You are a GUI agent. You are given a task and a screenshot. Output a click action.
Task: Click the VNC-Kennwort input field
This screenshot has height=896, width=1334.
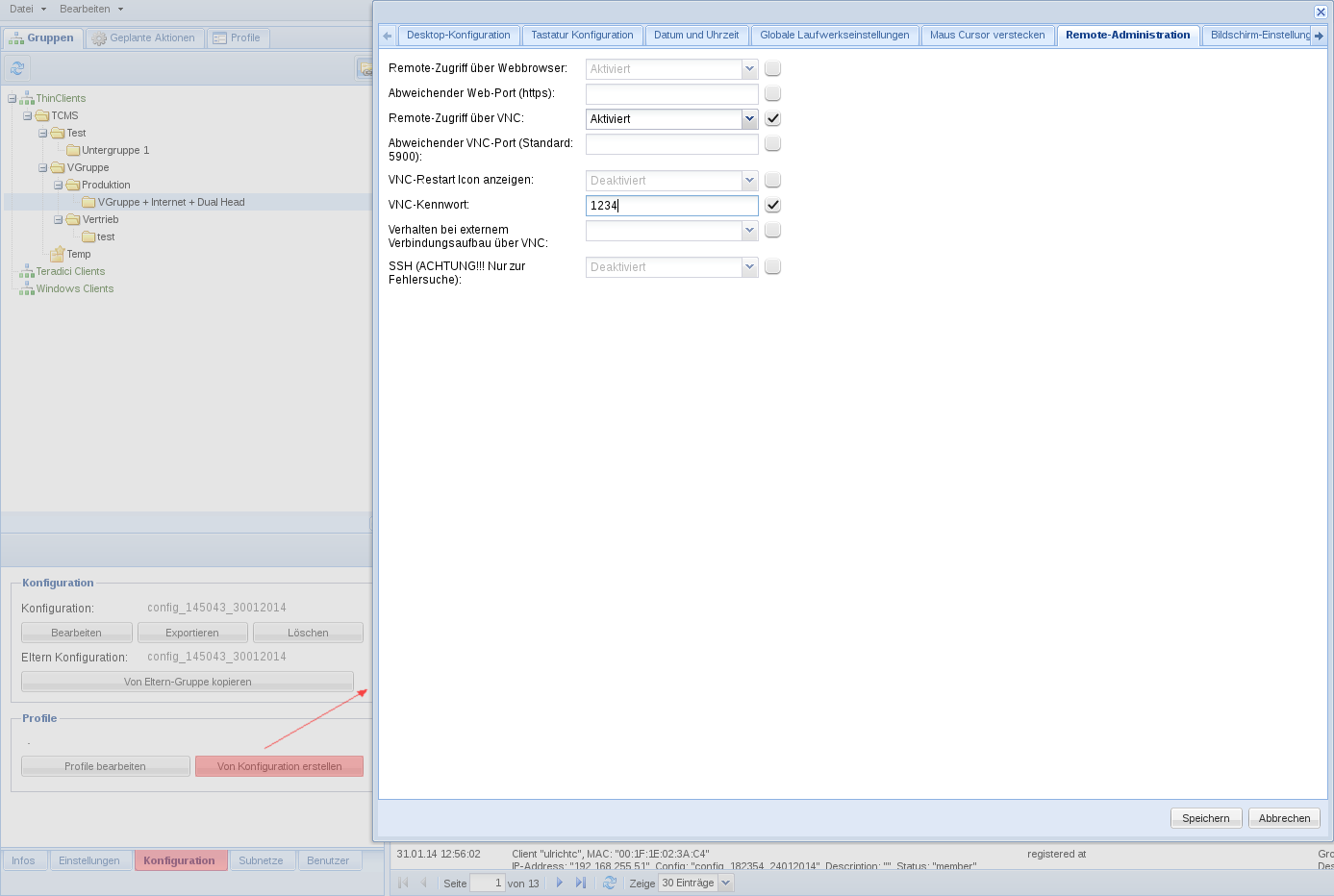coord(671,206)
